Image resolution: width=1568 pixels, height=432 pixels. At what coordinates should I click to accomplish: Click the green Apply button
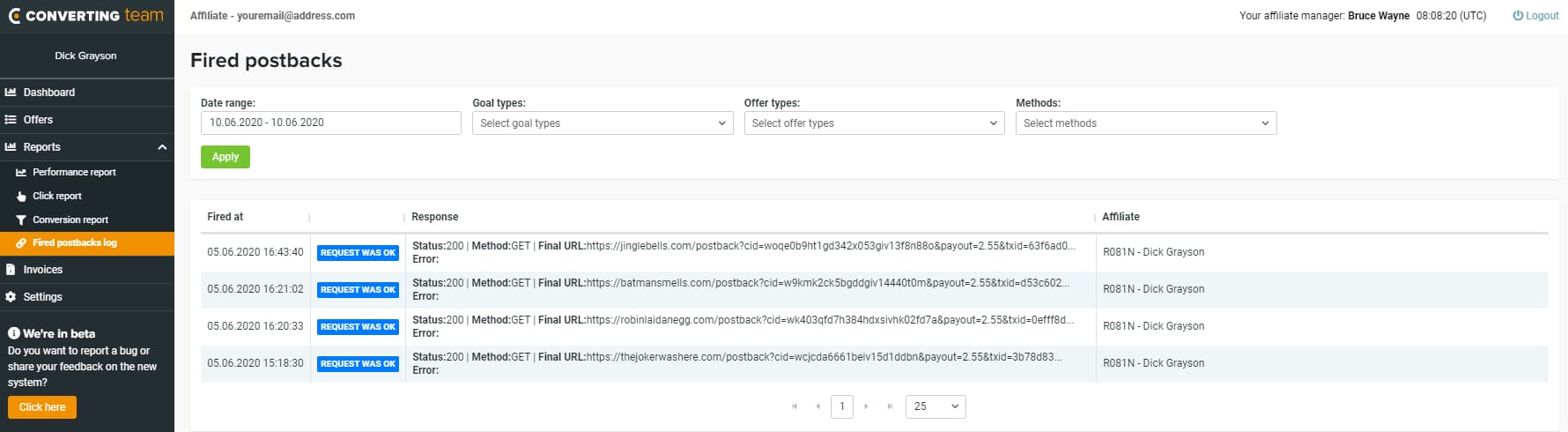pos(226,157)
